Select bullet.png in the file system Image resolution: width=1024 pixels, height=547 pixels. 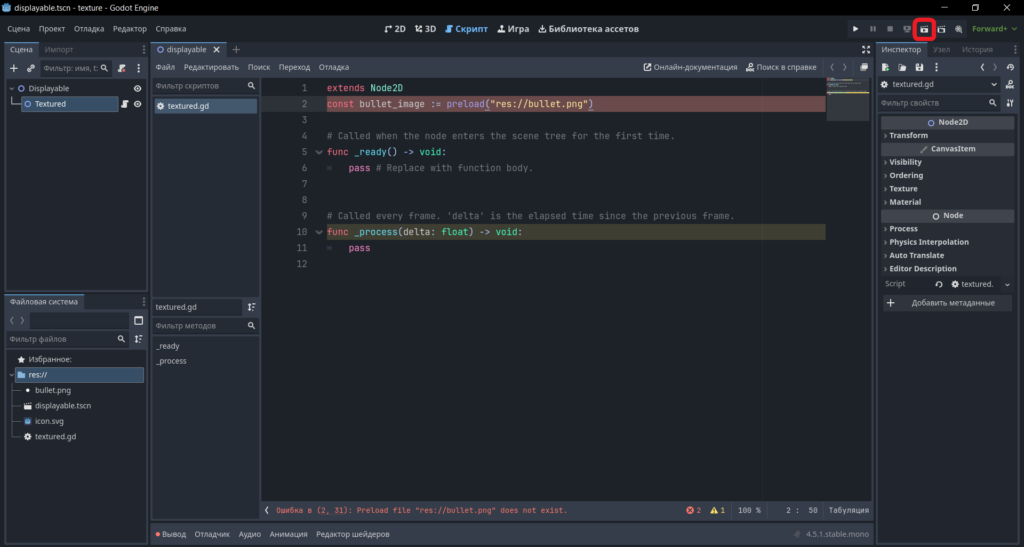[x=53, y=390]
